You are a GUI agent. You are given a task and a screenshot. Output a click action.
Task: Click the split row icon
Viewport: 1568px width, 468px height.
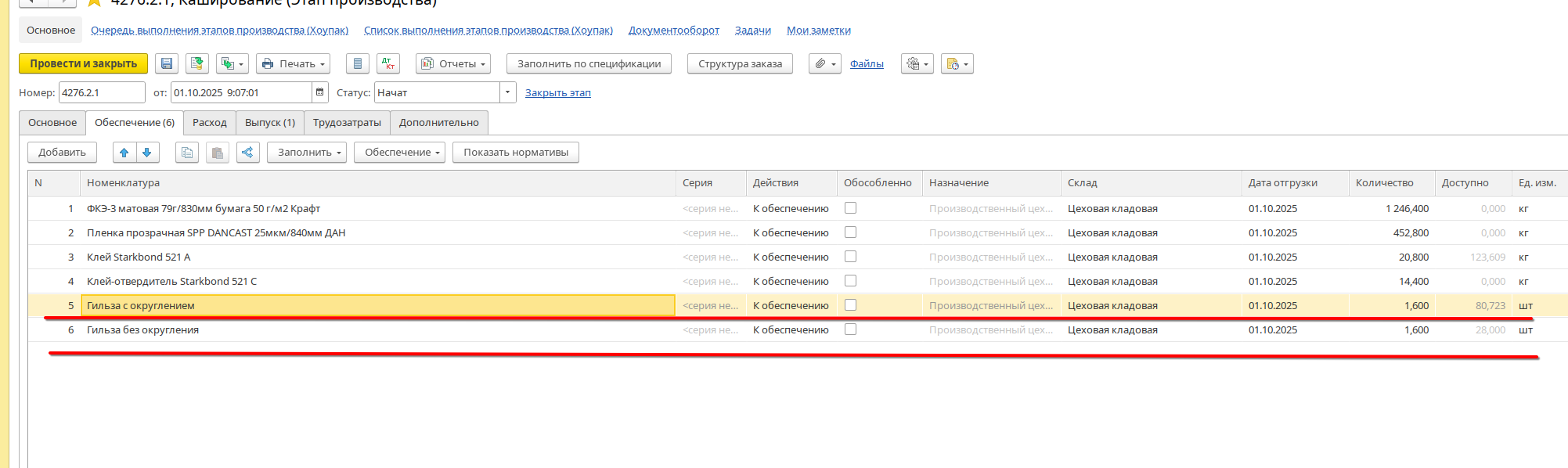pyautogui.click(x=248, y=153)
